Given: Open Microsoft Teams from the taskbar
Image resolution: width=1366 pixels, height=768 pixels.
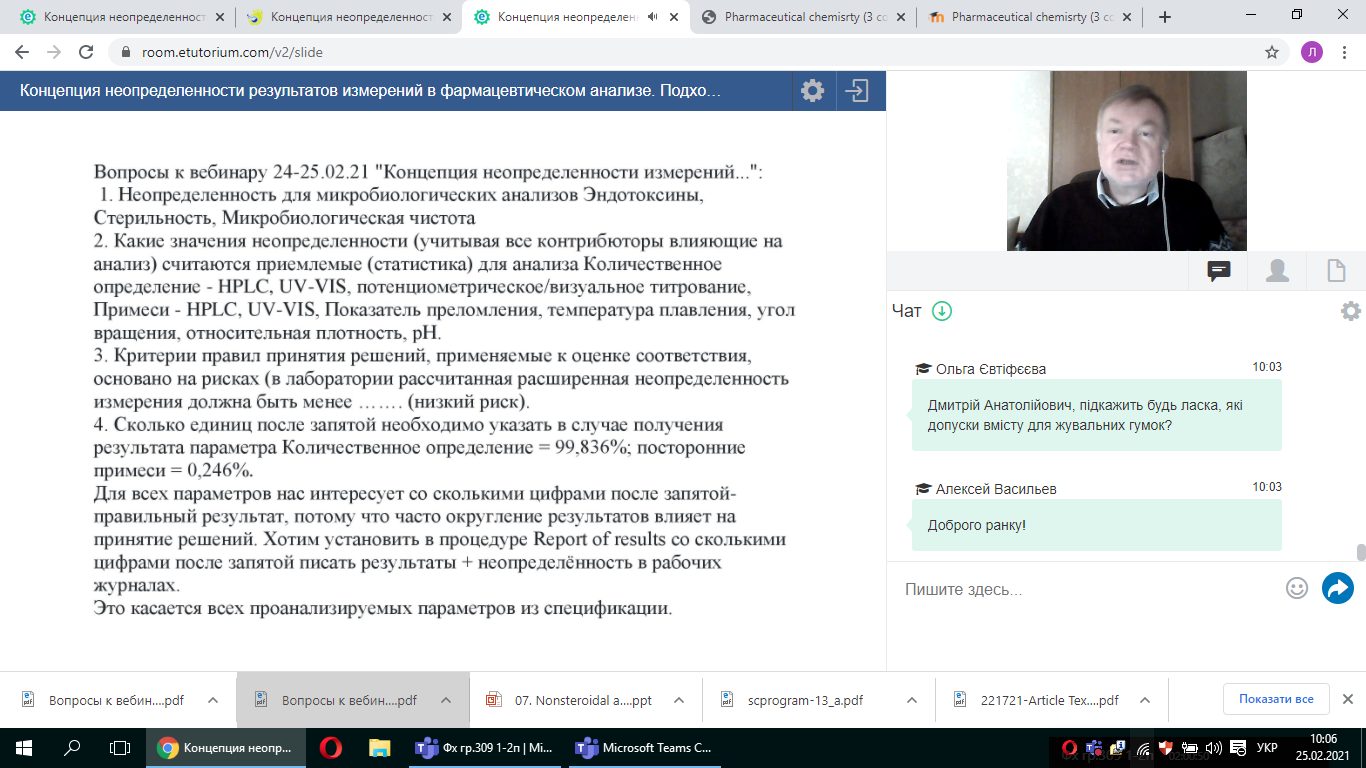Looking at the screenshot, I should click(645, 747).
